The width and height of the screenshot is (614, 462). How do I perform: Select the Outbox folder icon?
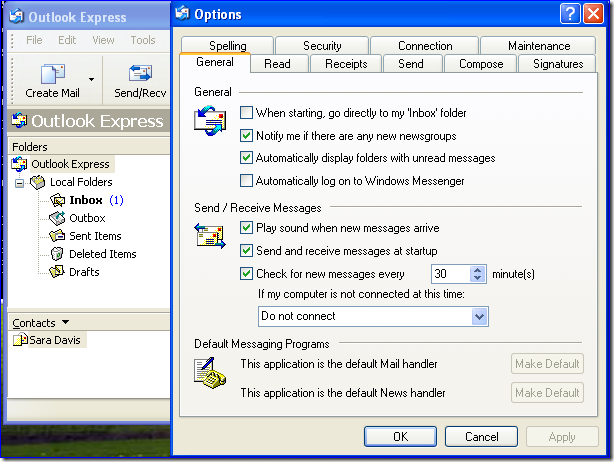click(58, 218)
